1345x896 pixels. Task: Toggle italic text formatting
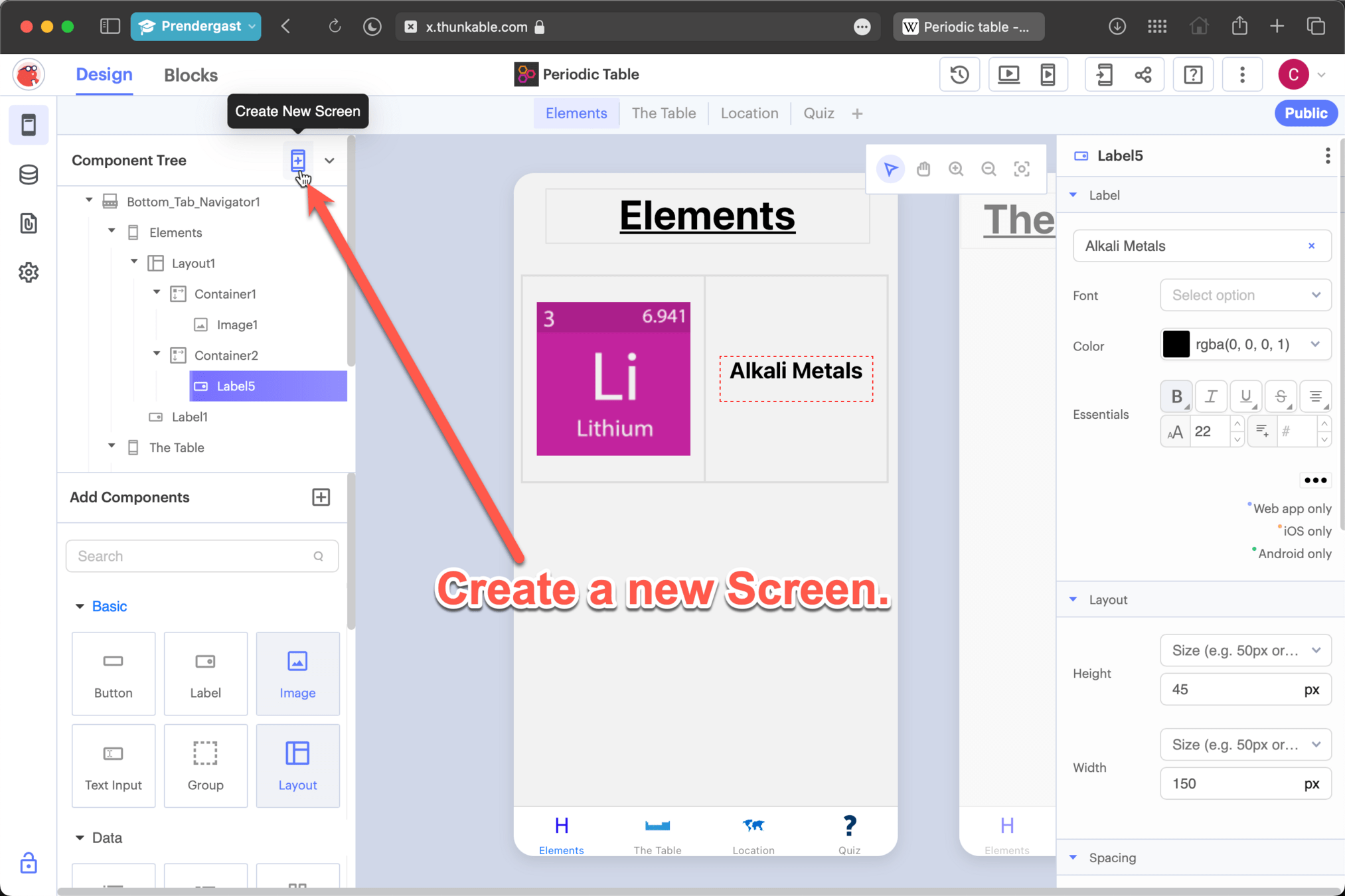1210,396
